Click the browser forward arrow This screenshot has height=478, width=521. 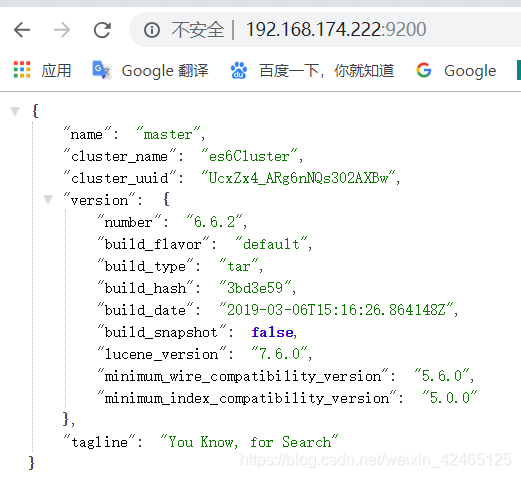[62, 30]
